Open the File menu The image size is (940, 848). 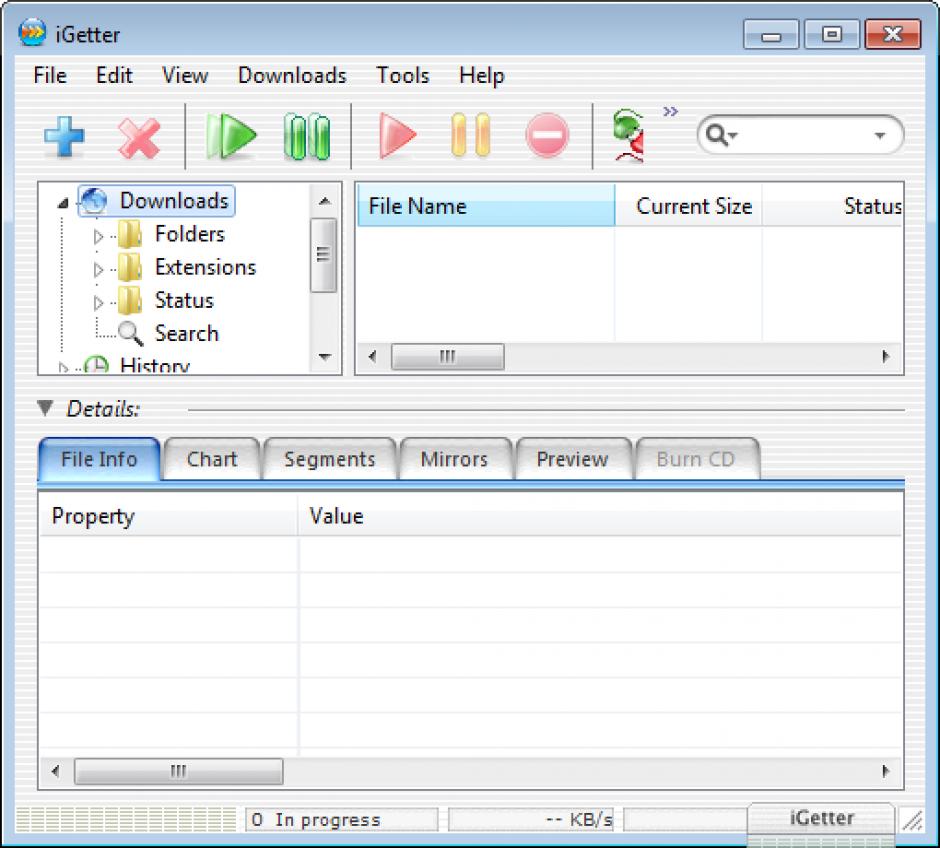click(50, 76)
